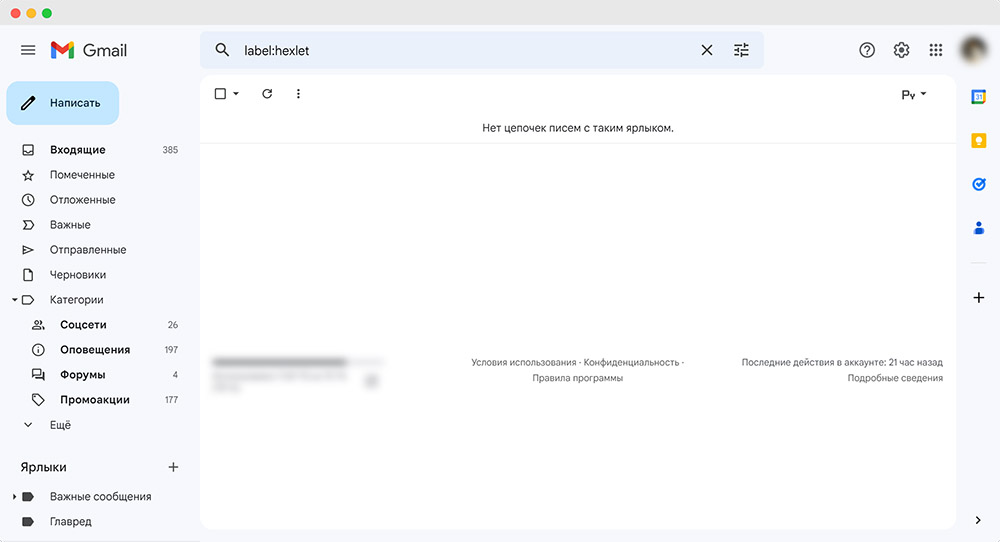Open Google Keep side panel icon
Image resolution: width=1000 pixels, height=542 pixels.
pos(978,140)
